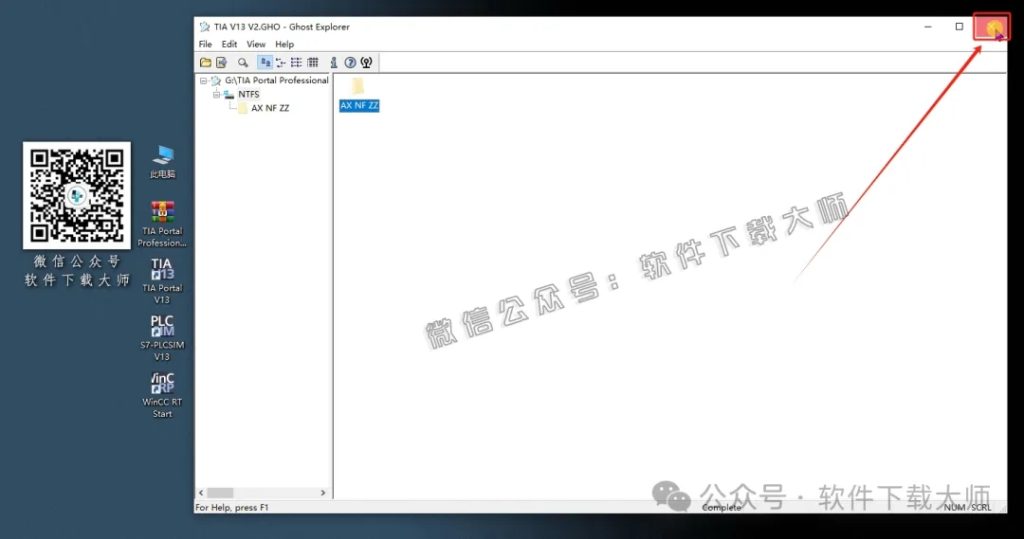The image size is (1024, 539).
Task: Click the drive icon beside NTFS
Action: click(x=229, y=95)
